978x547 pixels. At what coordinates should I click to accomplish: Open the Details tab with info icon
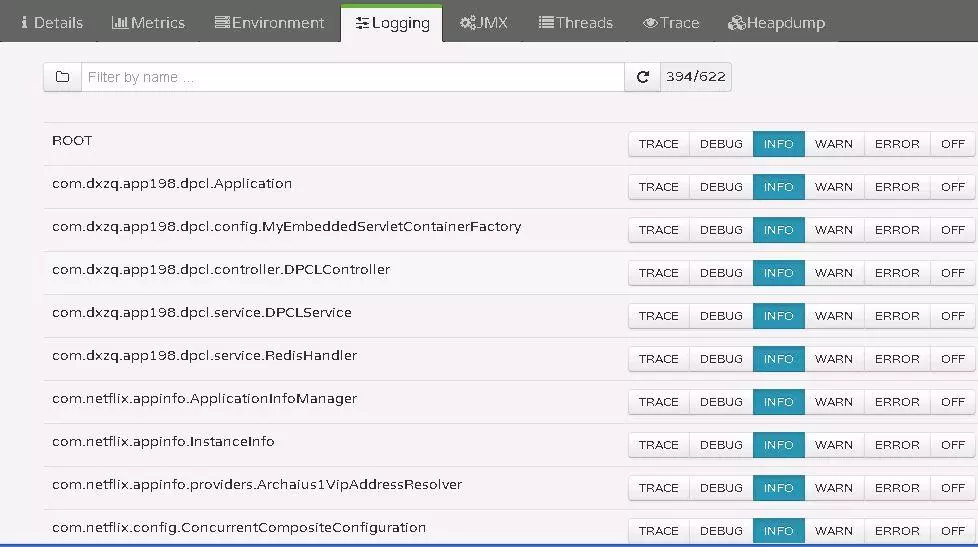click(52, 22)
